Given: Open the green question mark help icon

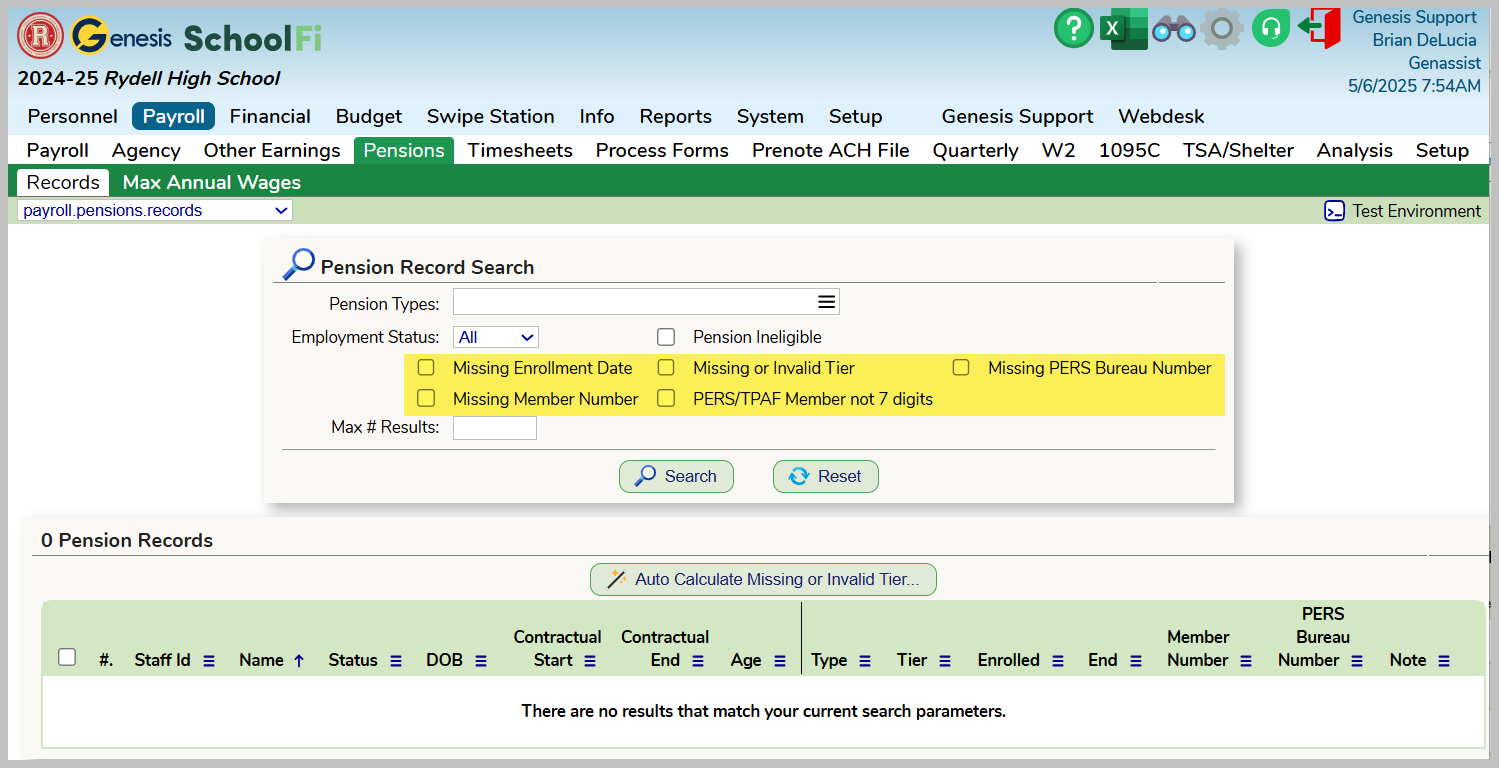Looking at the screenshot, I should pos(1074,28).
